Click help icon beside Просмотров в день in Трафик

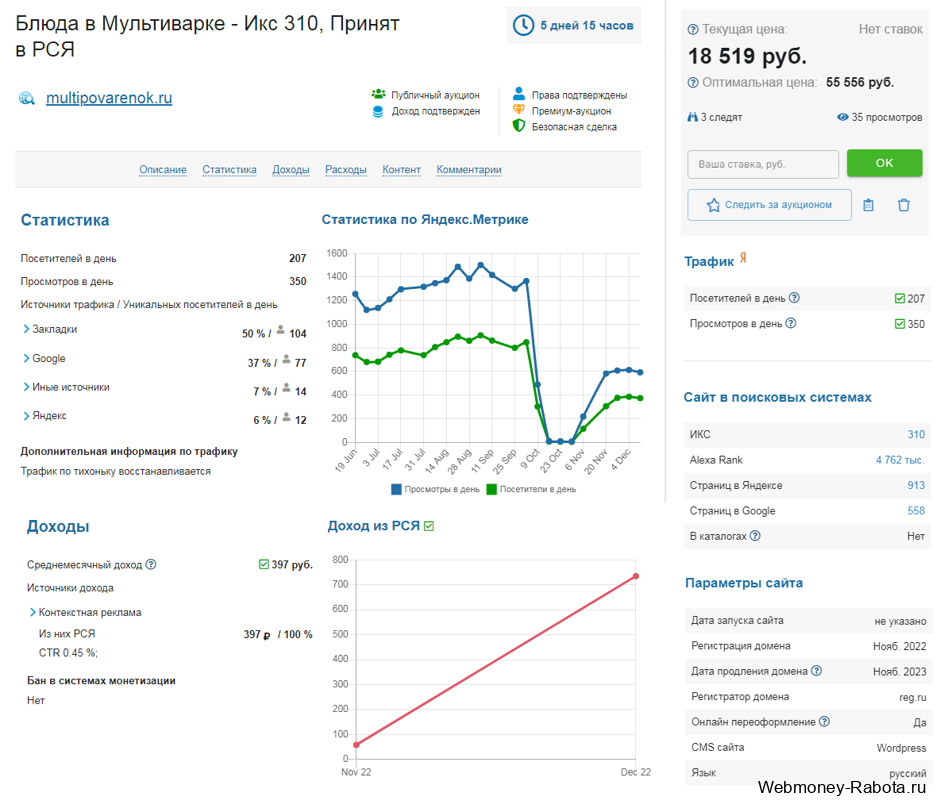791,323
